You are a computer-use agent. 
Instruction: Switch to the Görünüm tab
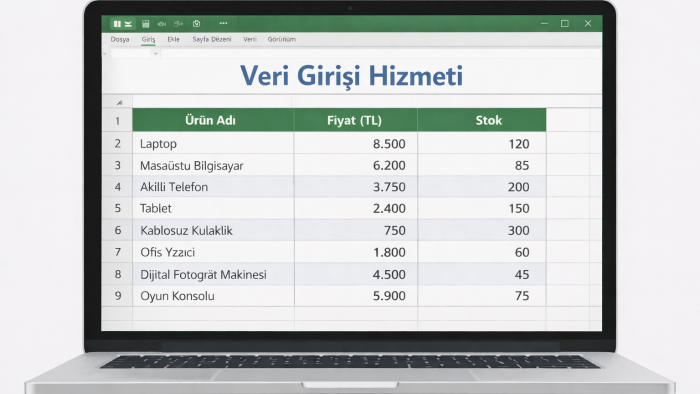coord(282,39)
